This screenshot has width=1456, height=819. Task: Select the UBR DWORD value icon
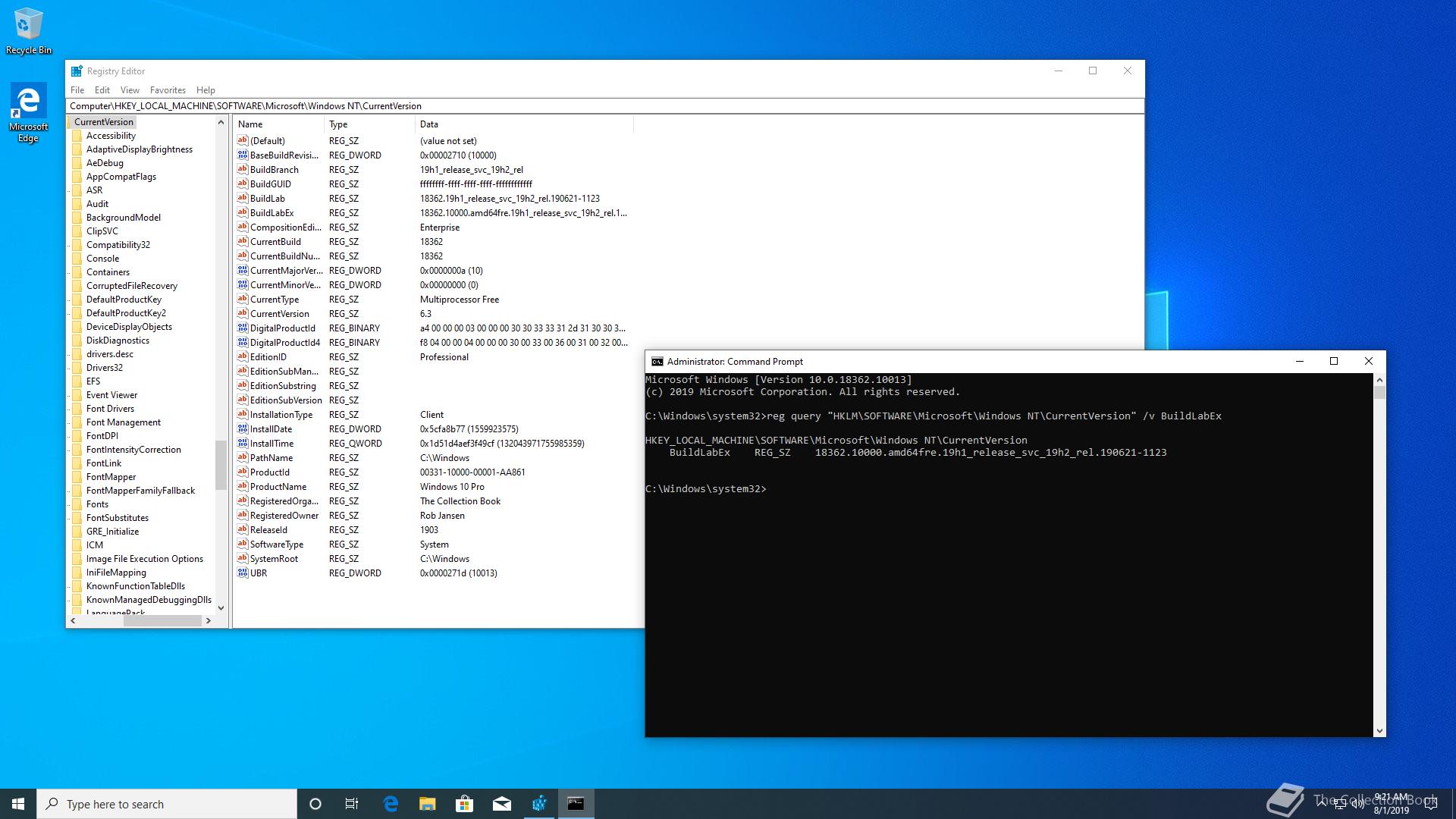coord(243,573)
